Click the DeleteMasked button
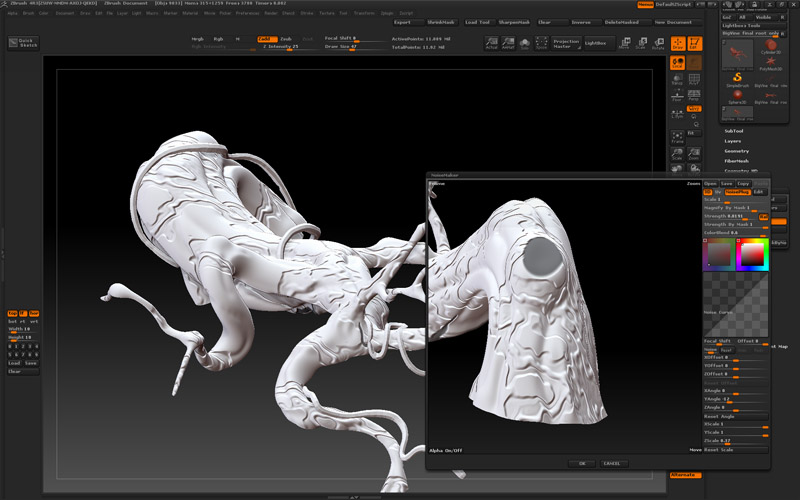This screenshot has height=500, width=800. (627, 22)
